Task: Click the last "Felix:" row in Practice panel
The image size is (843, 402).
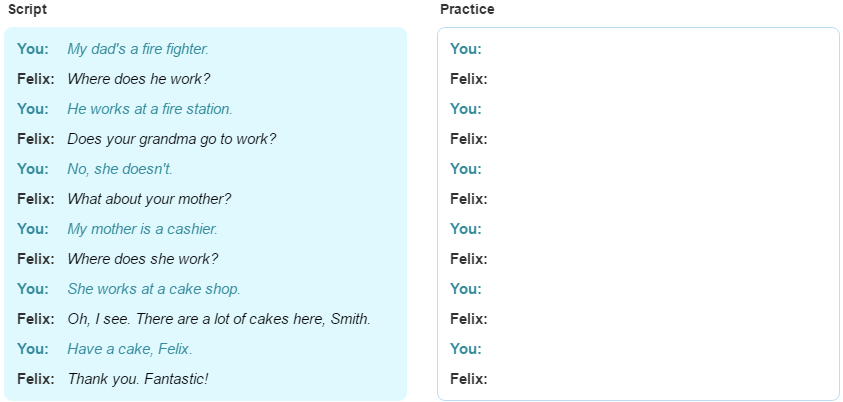Action: (638, 379)
